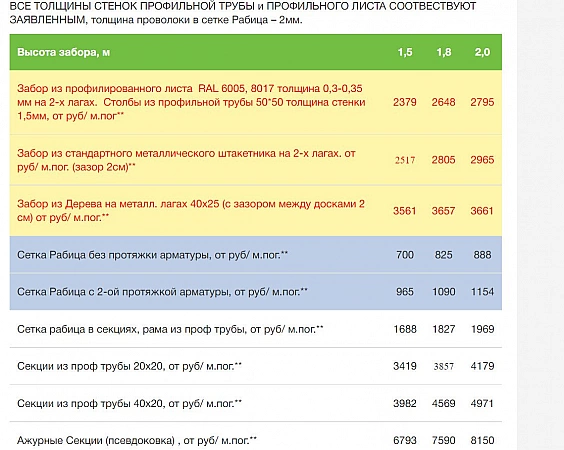Click price 1090 in reinforced mesh row
This screenshot has height=450, width=564.
click(x=444, y=292)
